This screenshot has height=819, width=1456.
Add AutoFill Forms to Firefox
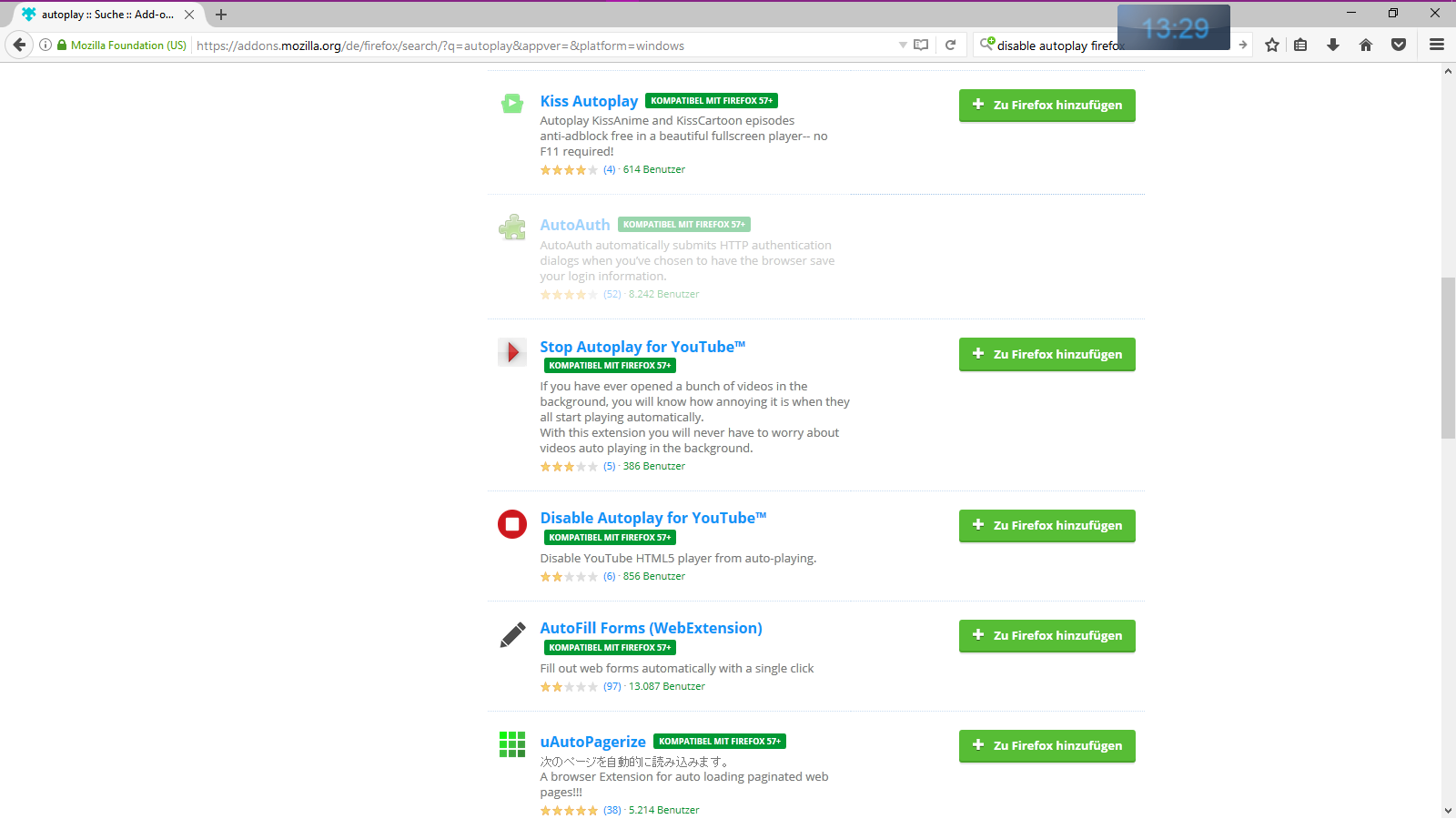coord(1047,635)
